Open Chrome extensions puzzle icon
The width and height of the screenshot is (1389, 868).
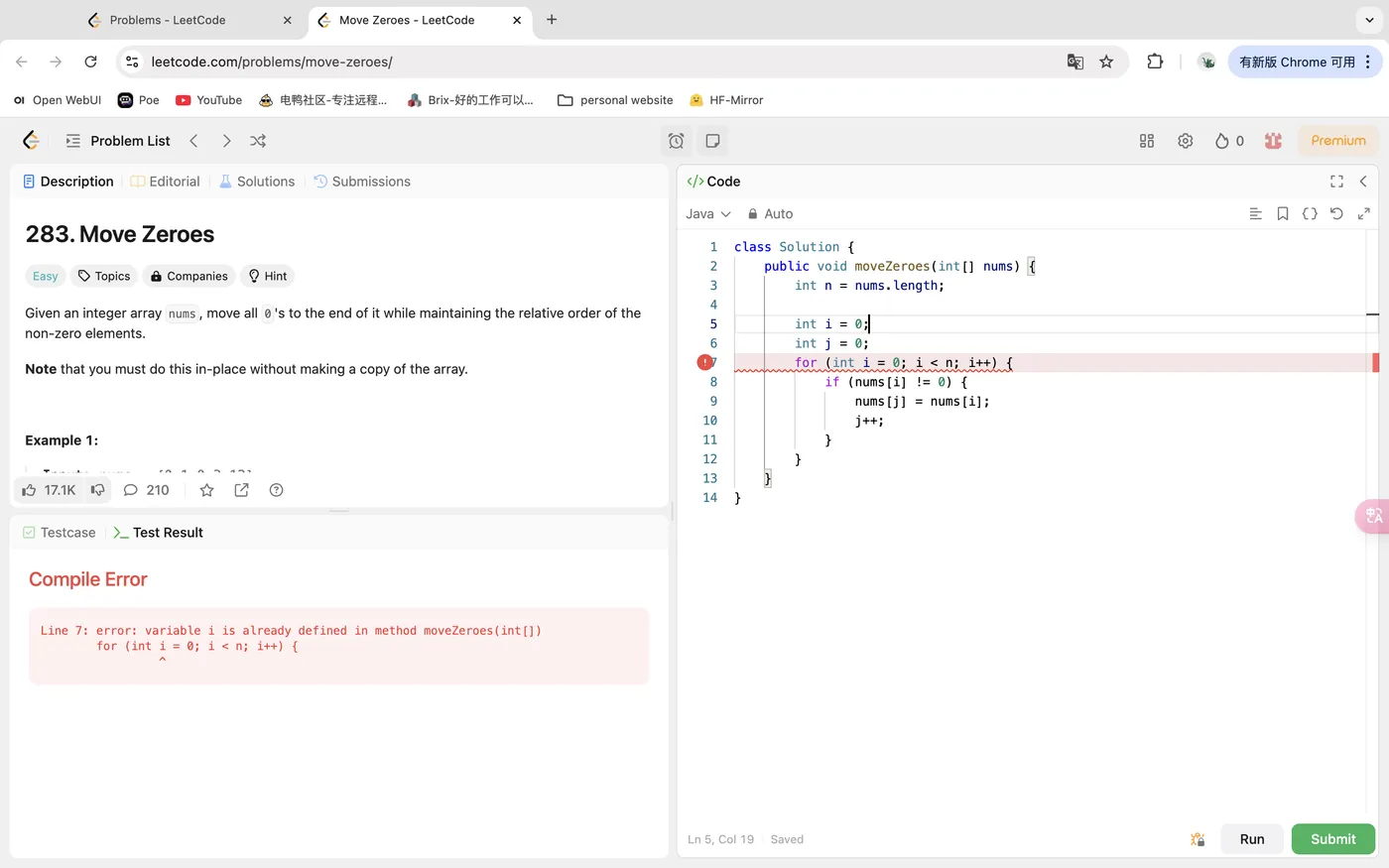point(1155,62)
